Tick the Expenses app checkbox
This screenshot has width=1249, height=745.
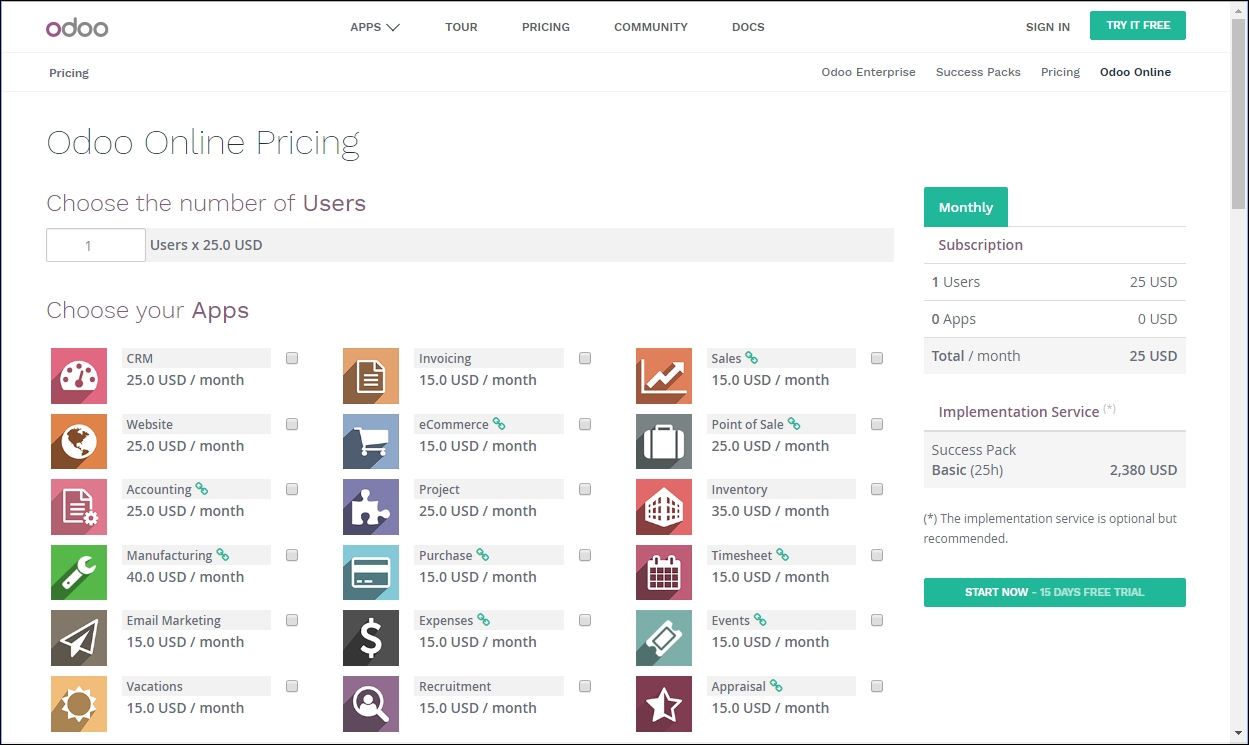pyautogui.click(x=585, y=620)
